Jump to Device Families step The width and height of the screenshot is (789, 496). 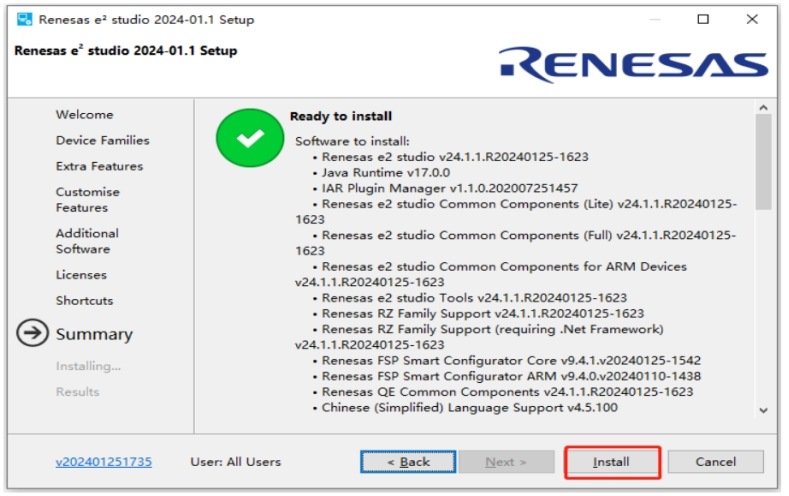pos(102,141)
